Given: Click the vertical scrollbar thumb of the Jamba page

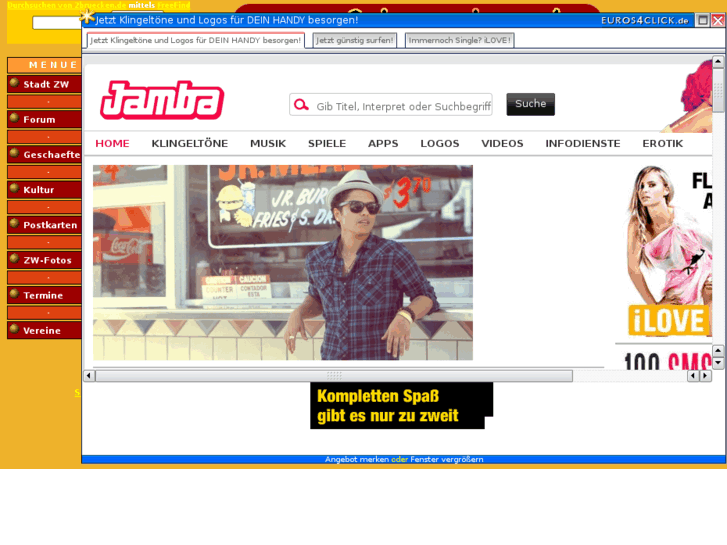Looking at the screenshot, I should 718,90.
